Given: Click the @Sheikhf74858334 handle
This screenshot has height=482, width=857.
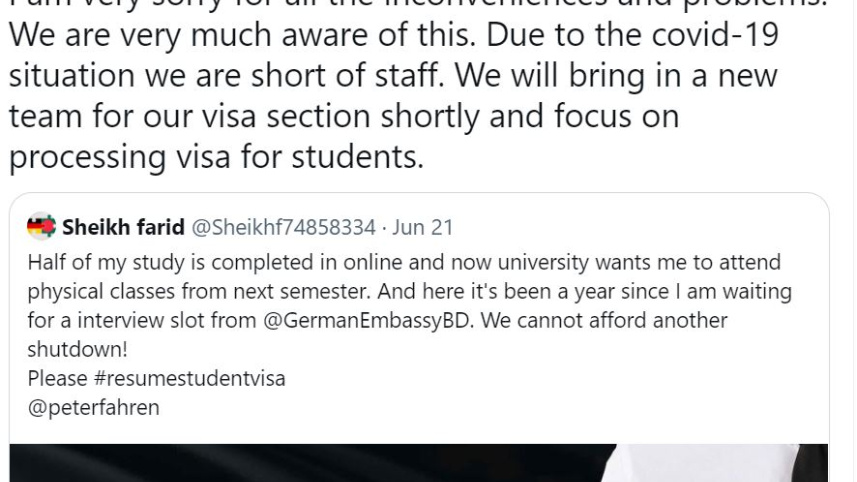Looking at the screenshot, I should [x=283, y=227].
